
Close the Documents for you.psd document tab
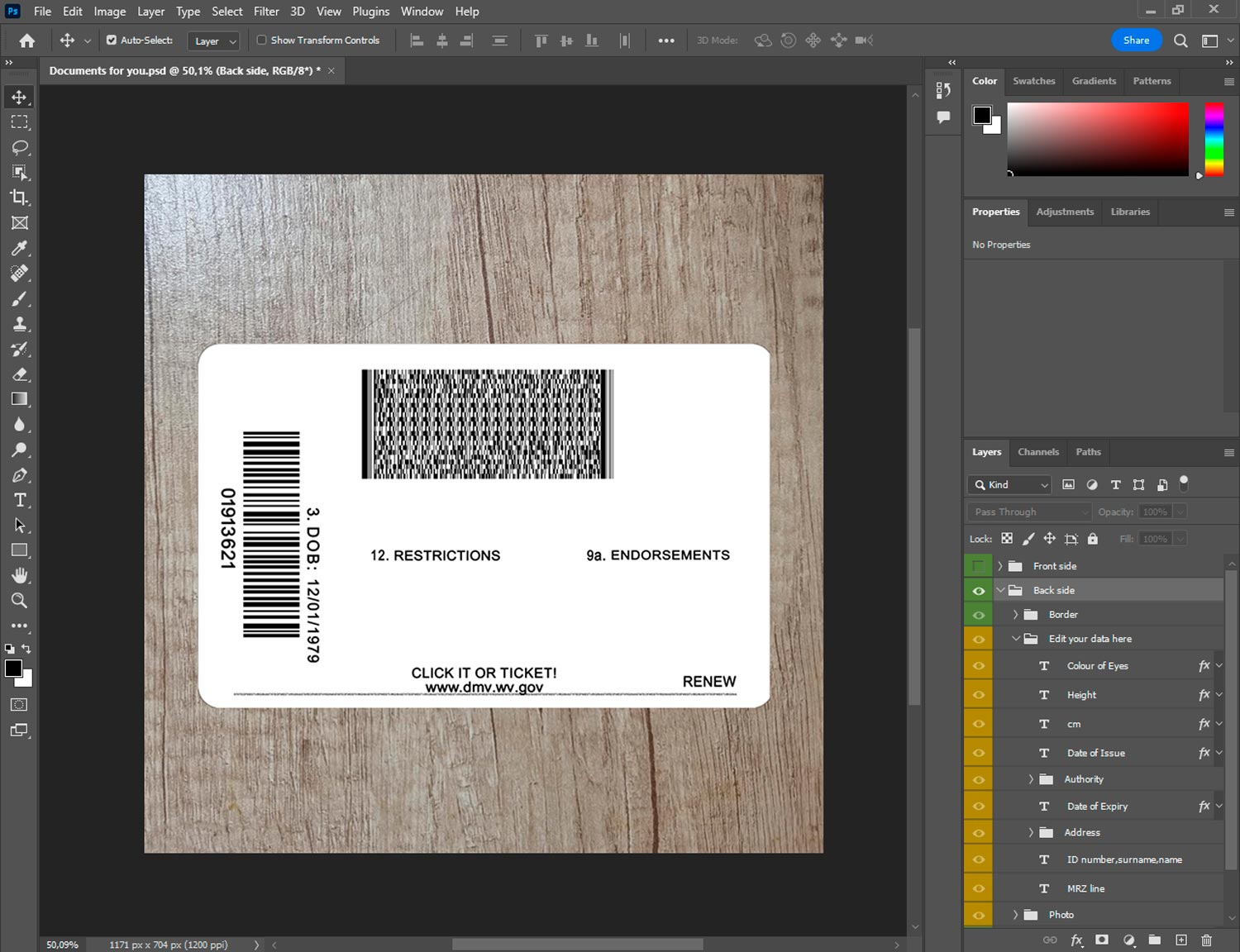[x=331, y=71]
